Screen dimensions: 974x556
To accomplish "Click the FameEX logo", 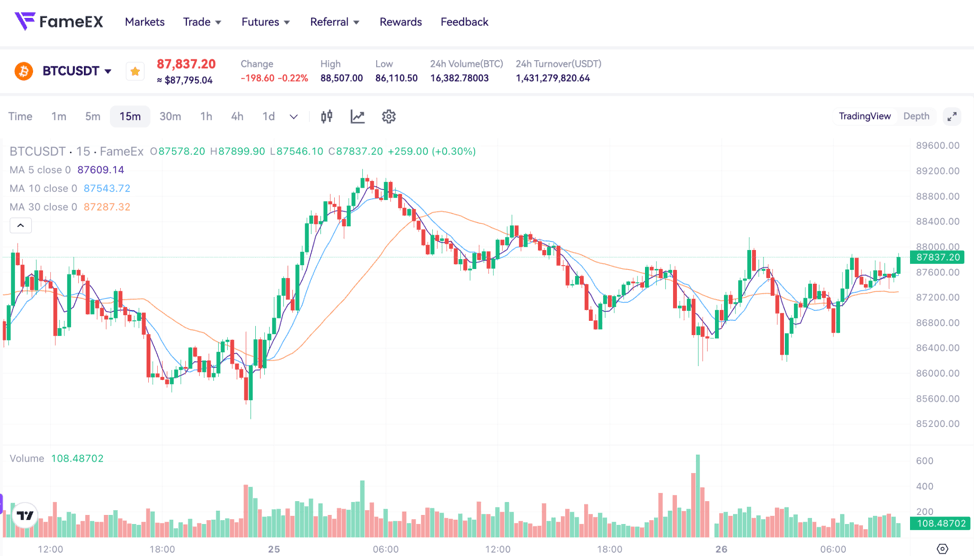I will 57,21.
